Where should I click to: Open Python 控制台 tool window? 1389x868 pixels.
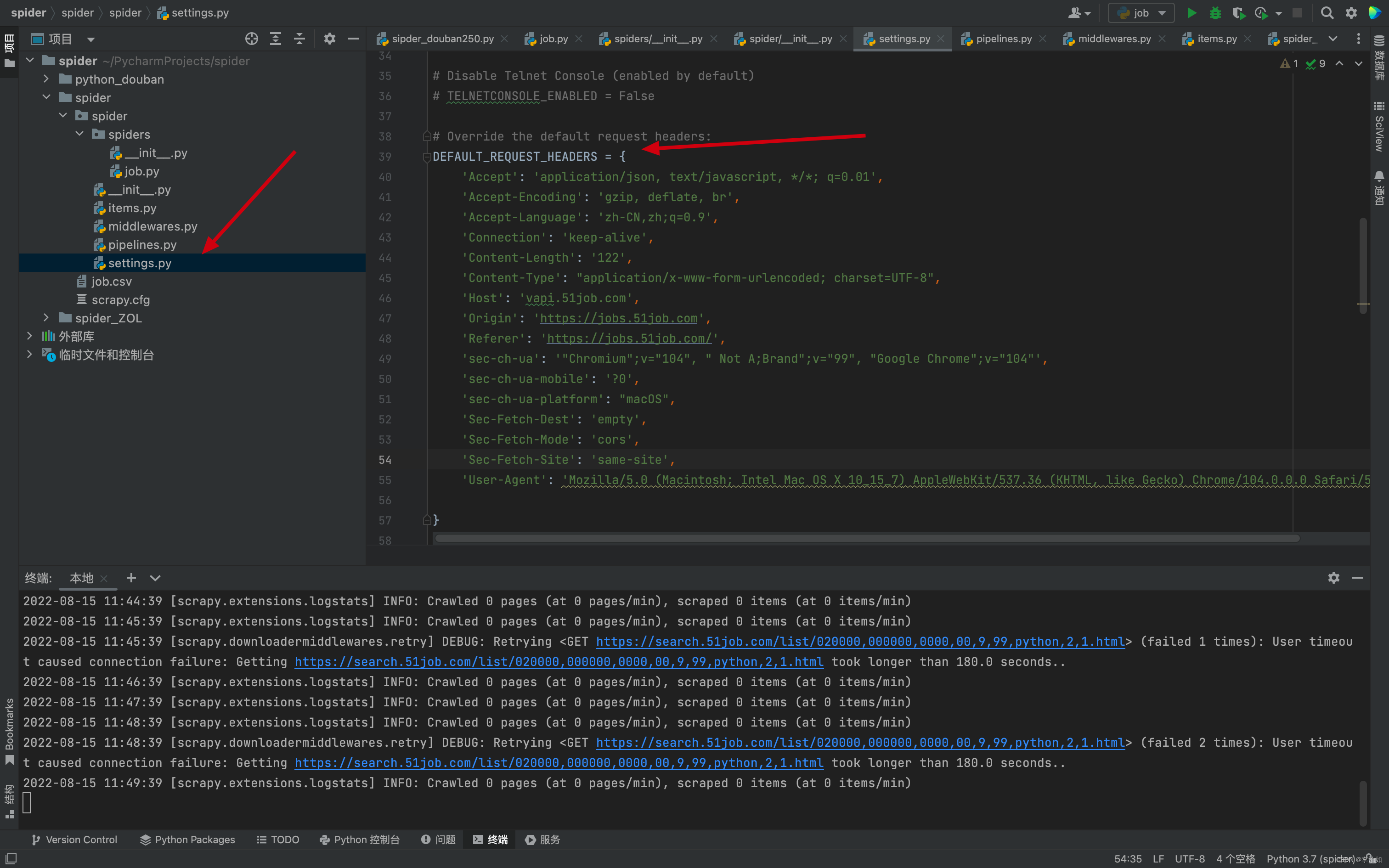point(360,840)
